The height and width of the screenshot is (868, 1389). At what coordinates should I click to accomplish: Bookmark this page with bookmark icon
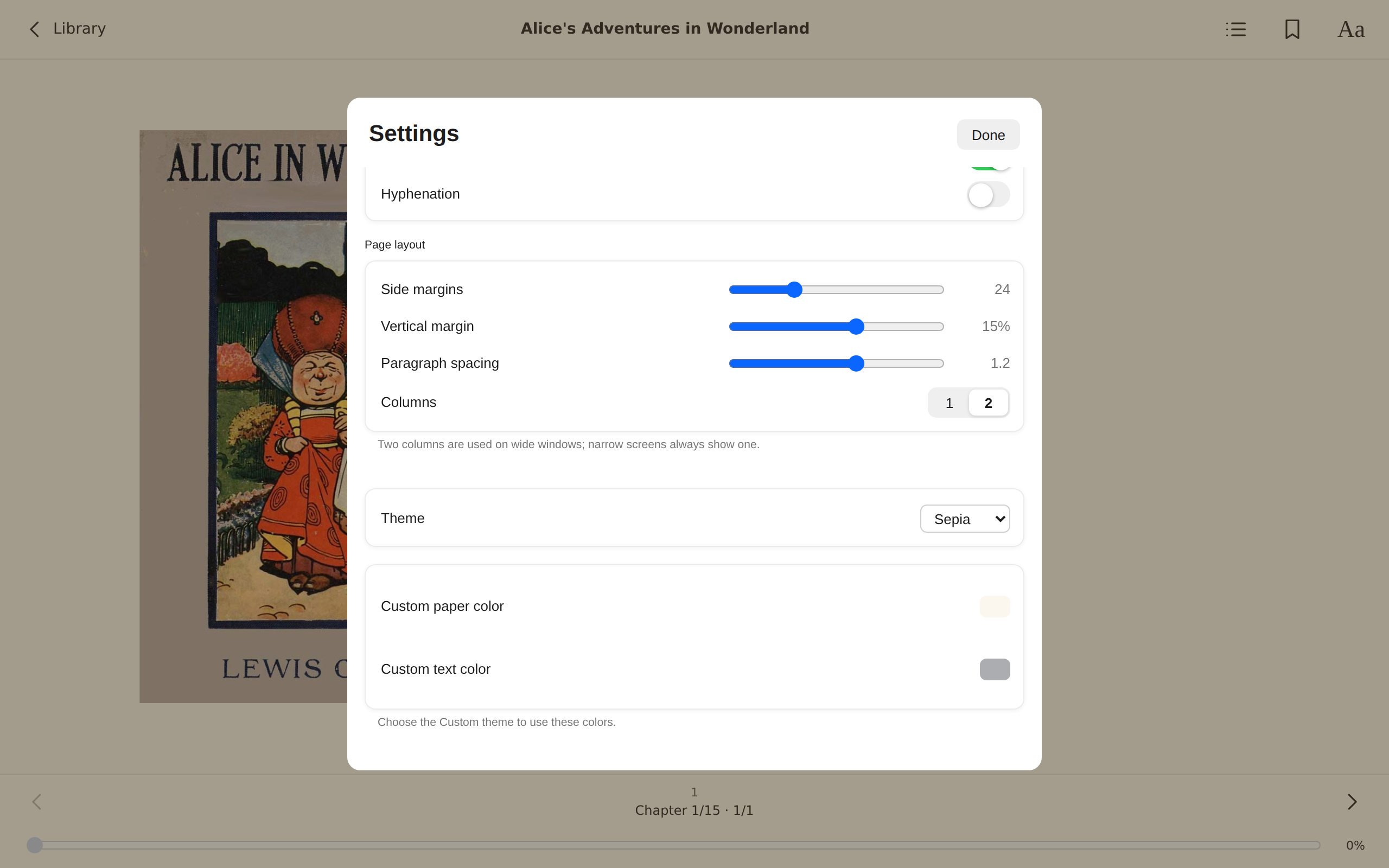coord(1292,29)
